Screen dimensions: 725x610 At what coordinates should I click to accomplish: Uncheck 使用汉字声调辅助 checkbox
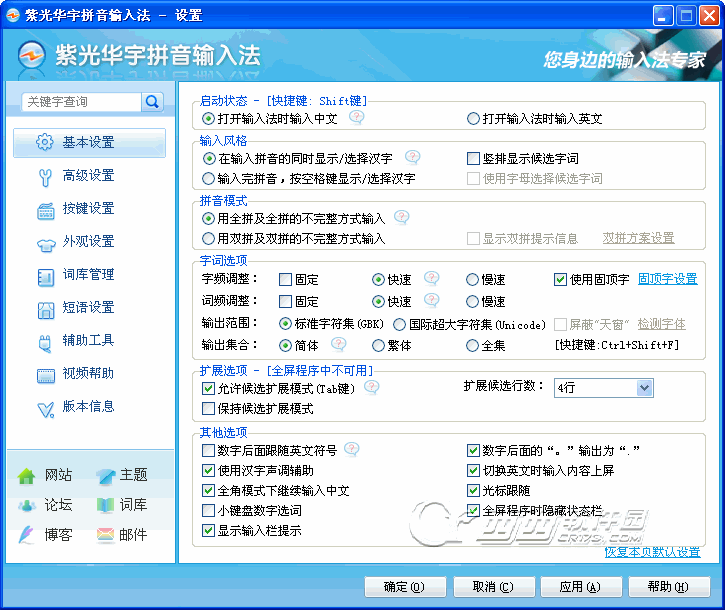pyautogui.click(x=208, y=470)
